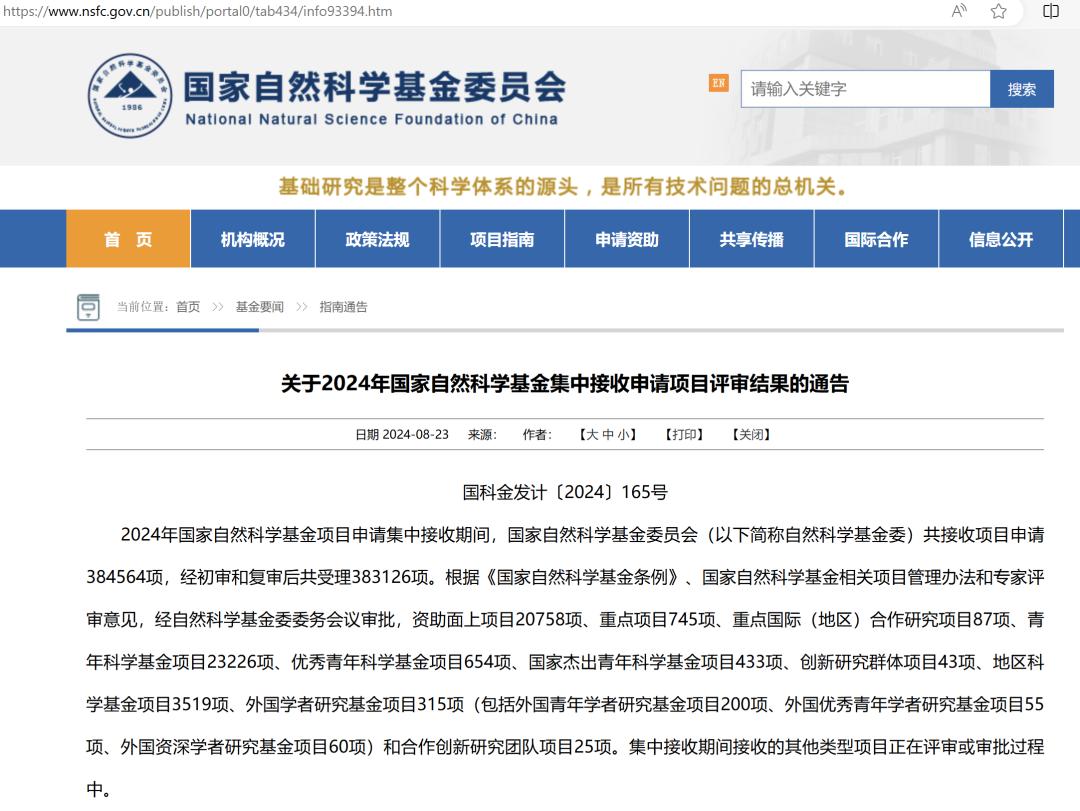Click the orange EN language icon
Image resolution: width=1080 pixels, height=811 pixels.
click(718, 83)
